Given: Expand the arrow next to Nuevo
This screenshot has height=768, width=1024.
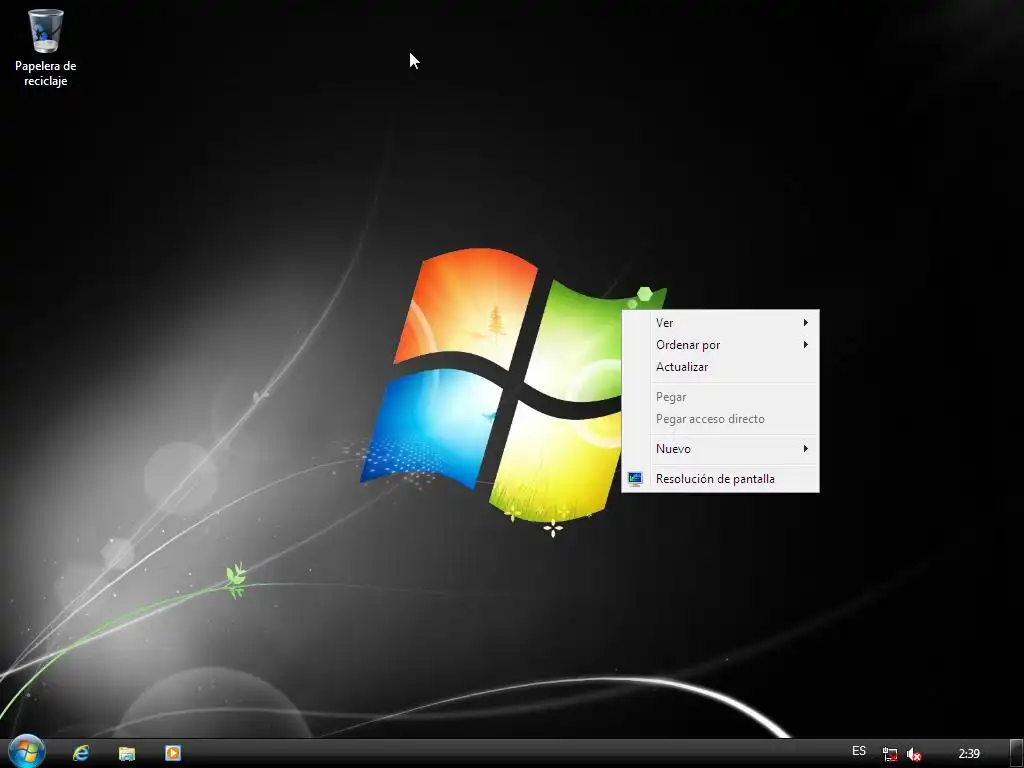Looking at the screenshot, I should [806, 449].
